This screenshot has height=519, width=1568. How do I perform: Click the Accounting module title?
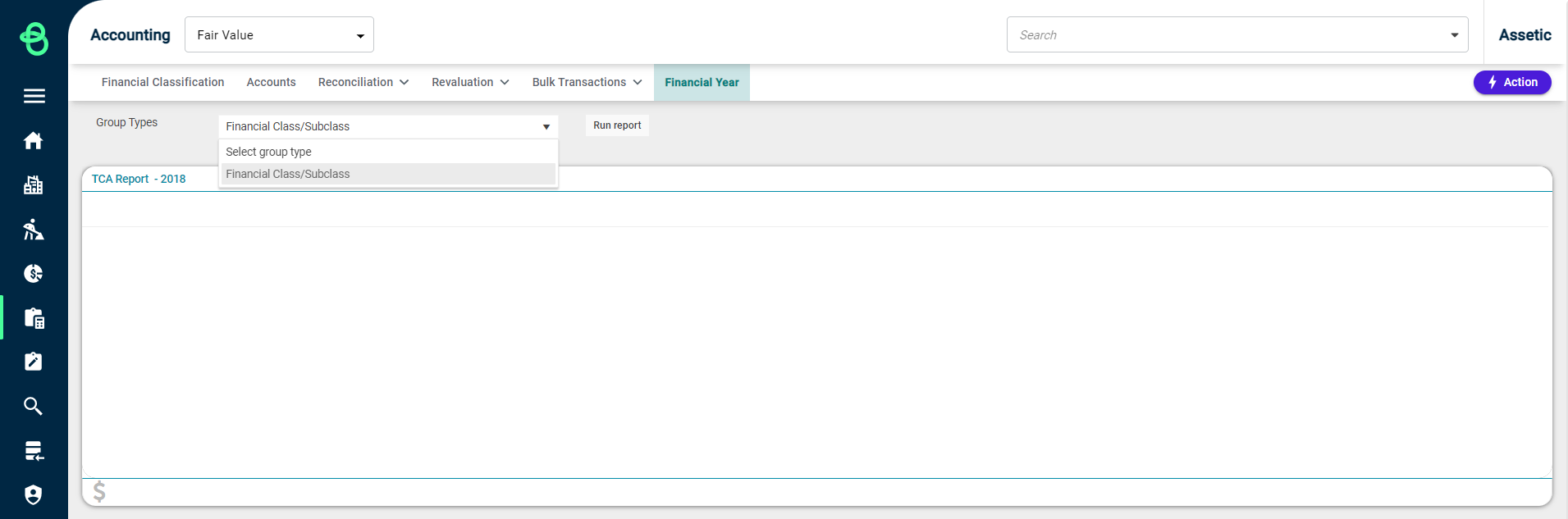(x=130, y=35)
